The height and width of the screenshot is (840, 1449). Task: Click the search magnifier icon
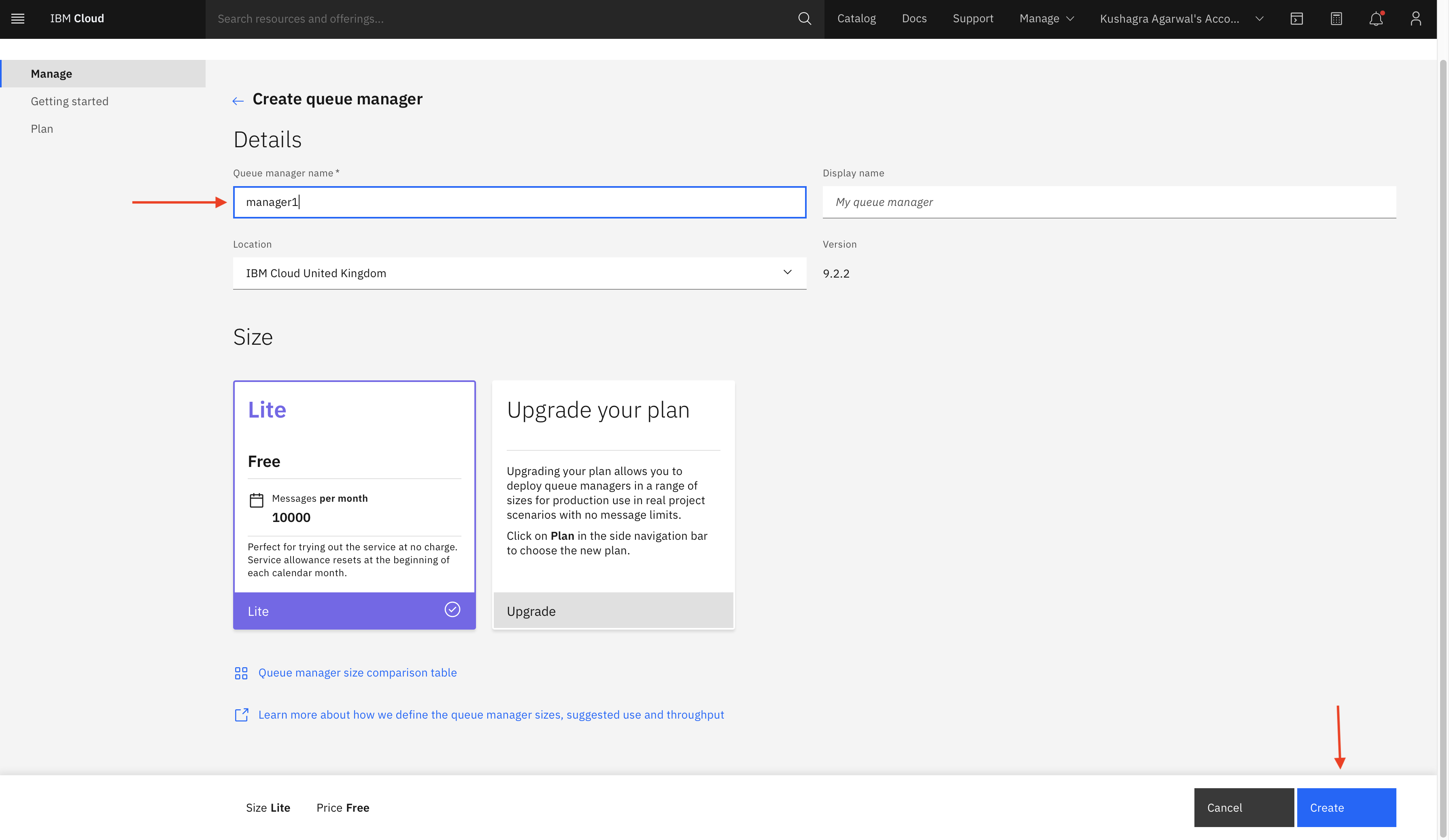(804, 18)
